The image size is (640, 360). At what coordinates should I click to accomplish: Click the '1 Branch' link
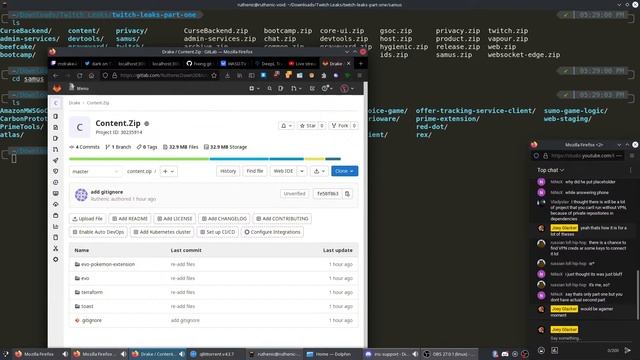(118, 147)
